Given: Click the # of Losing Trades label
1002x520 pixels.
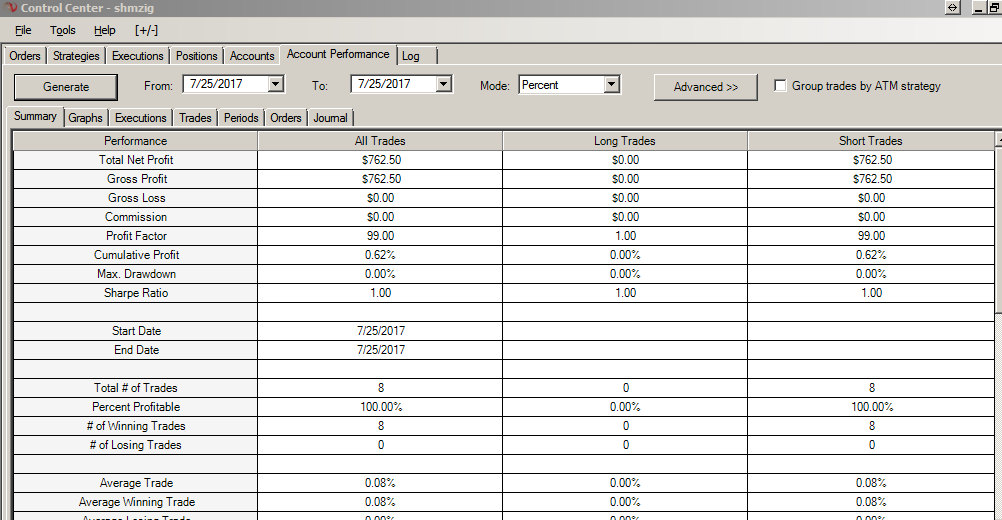Looking at the screenshot, I should pyautogui.click(x=135, y=445).
